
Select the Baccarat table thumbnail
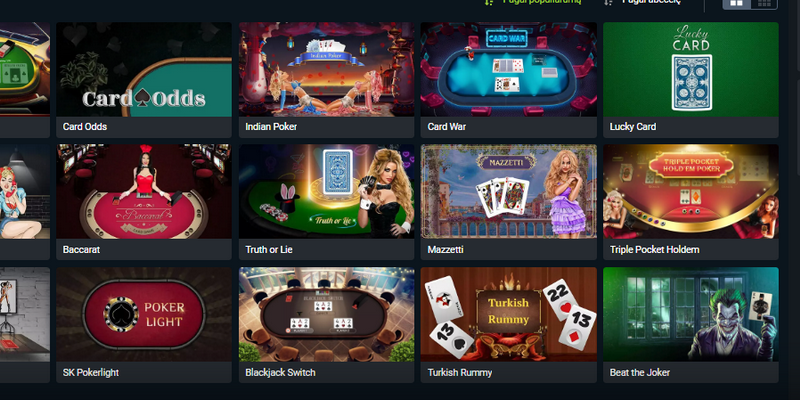click(144, 191)
